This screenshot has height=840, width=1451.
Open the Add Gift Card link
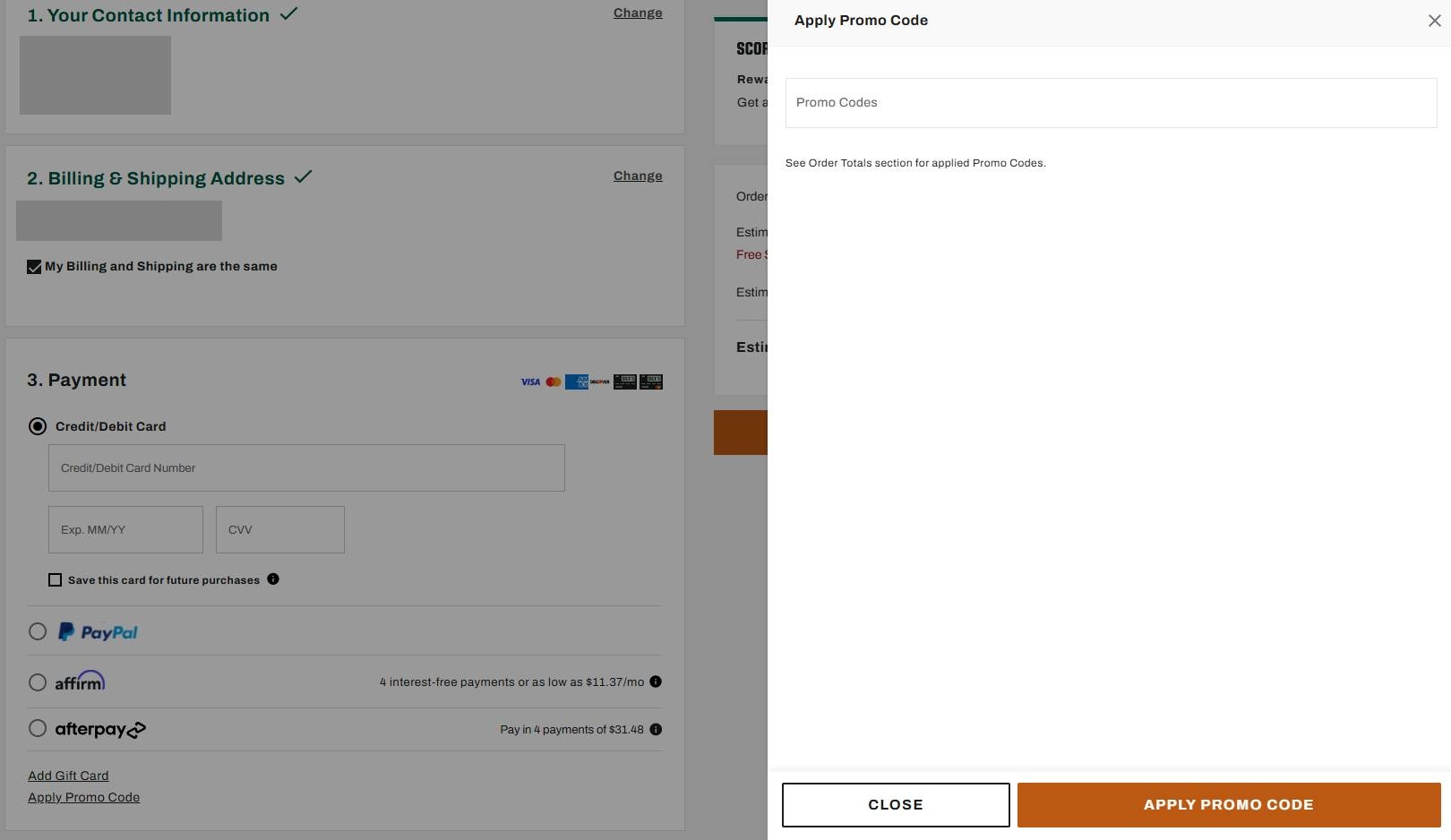pyautogui.click(x=68, y=776)
